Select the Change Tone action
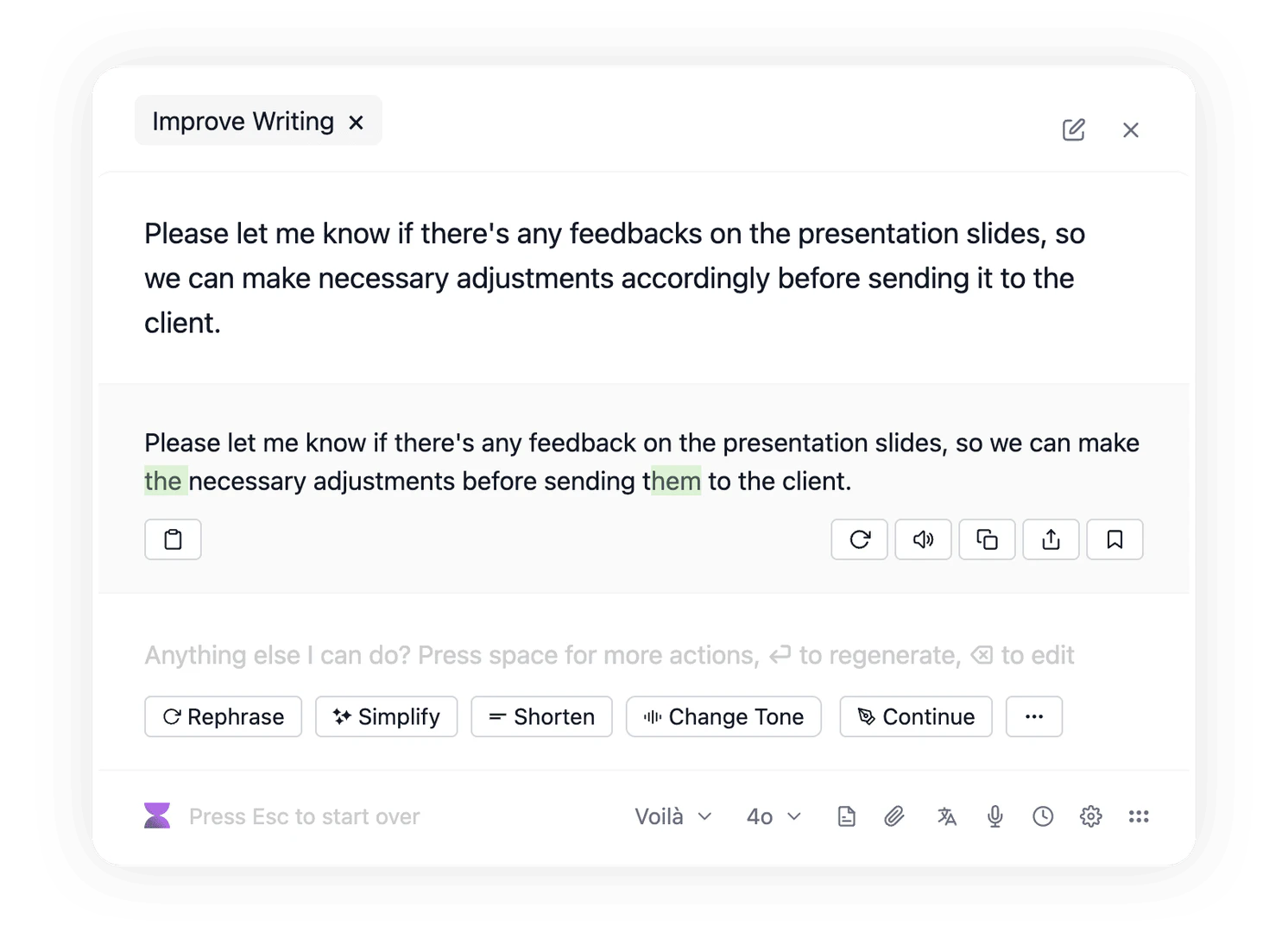This screenshot has width=1288, height=932. tap(723, 716)
